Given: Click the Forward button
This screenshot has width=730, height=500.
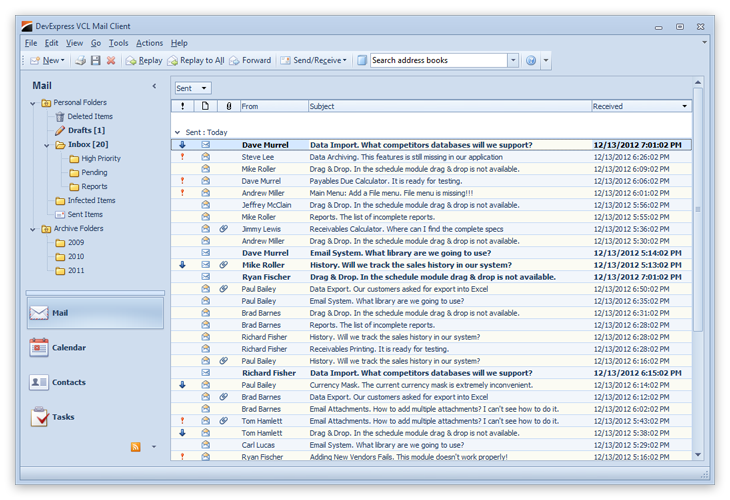Looking at the screenshot, I should [x=249, y=61].
